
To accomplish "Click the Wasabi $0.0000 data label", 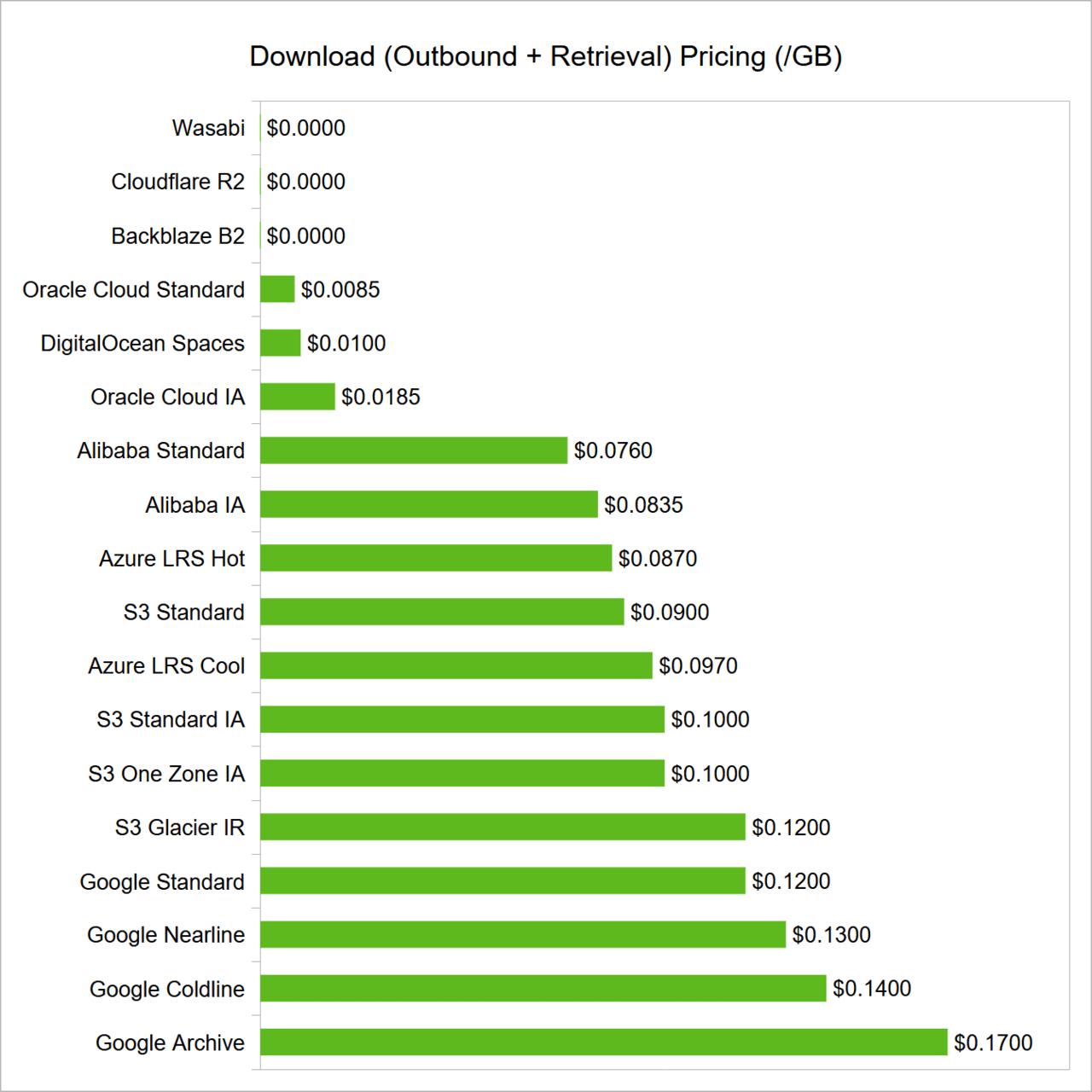I will click(306, 128).
